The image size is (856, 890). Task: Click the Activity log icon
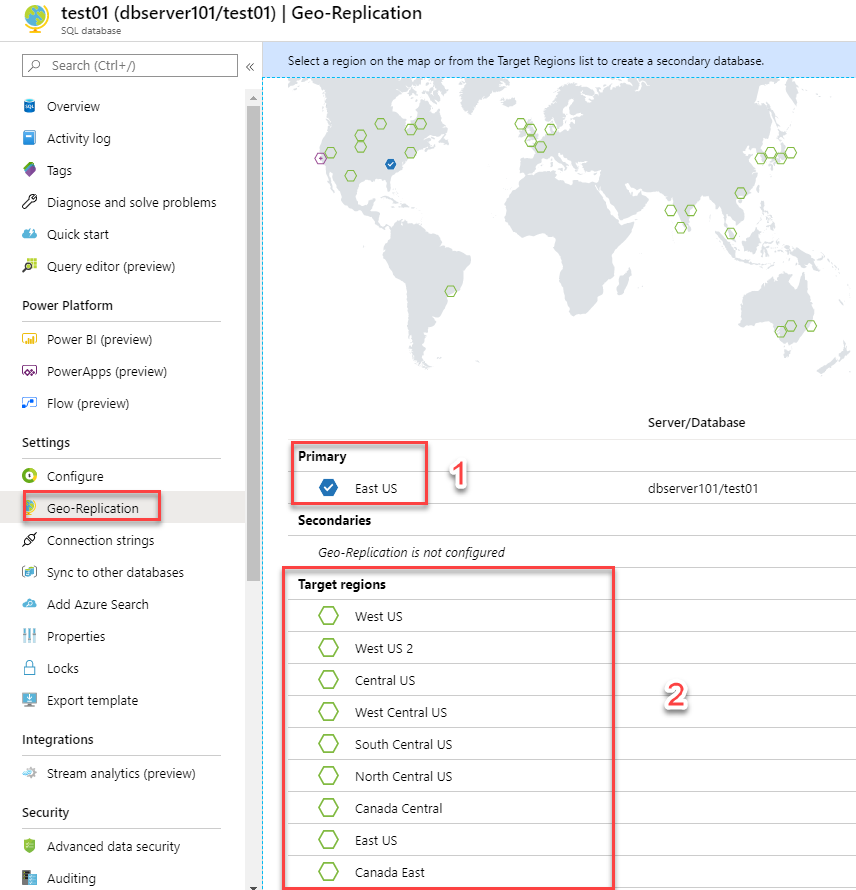[30, 138]
